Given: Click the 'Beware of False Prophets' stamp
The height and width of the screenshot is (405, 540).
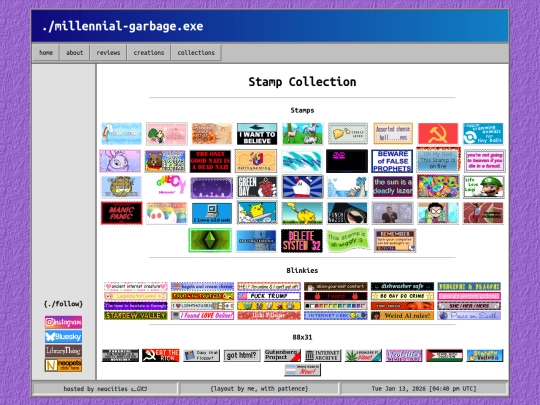Looking at the screenshot, I should [392, 161].
